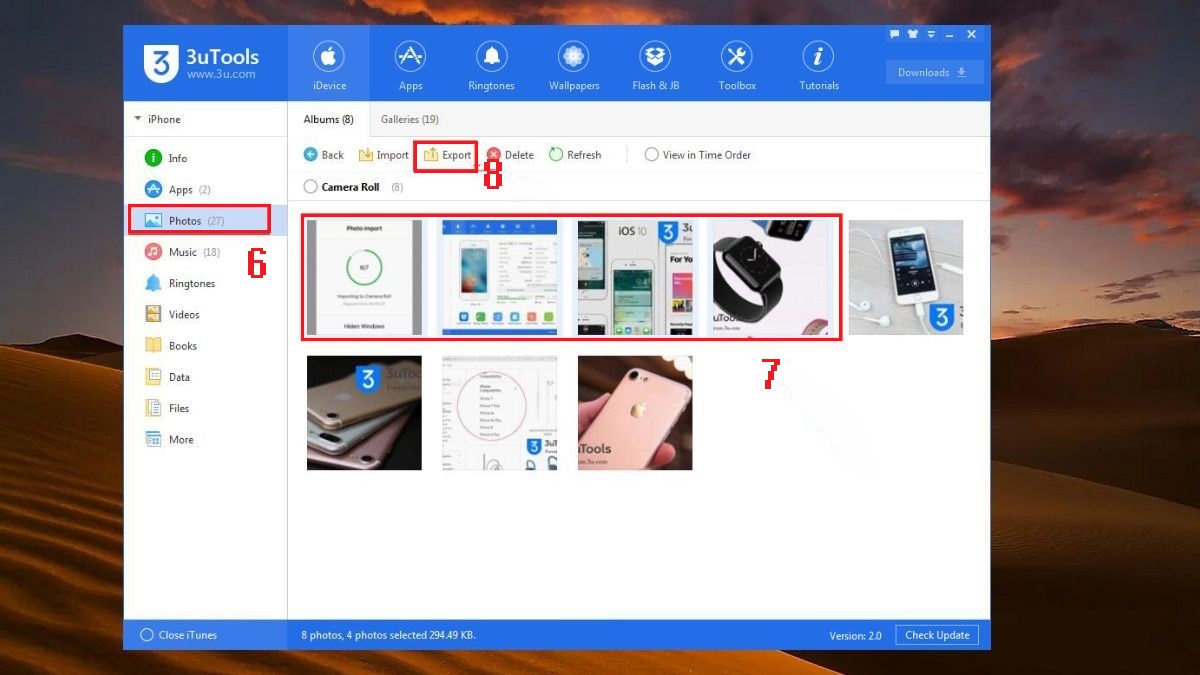Screen dimensions: 1200x675
Task: Enable View in Time Order
Action: click(x=698, y=155)
